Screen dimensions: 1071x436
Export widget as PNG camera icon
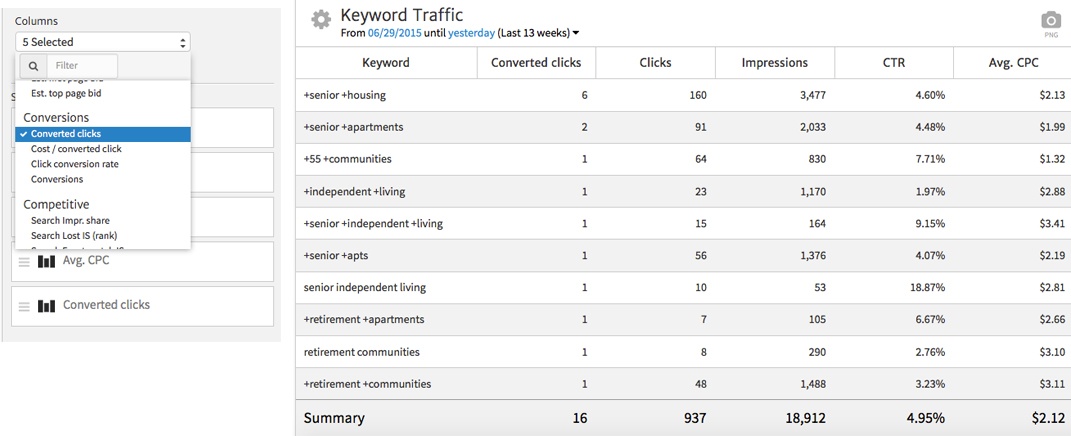click(x=1050, y=21)
